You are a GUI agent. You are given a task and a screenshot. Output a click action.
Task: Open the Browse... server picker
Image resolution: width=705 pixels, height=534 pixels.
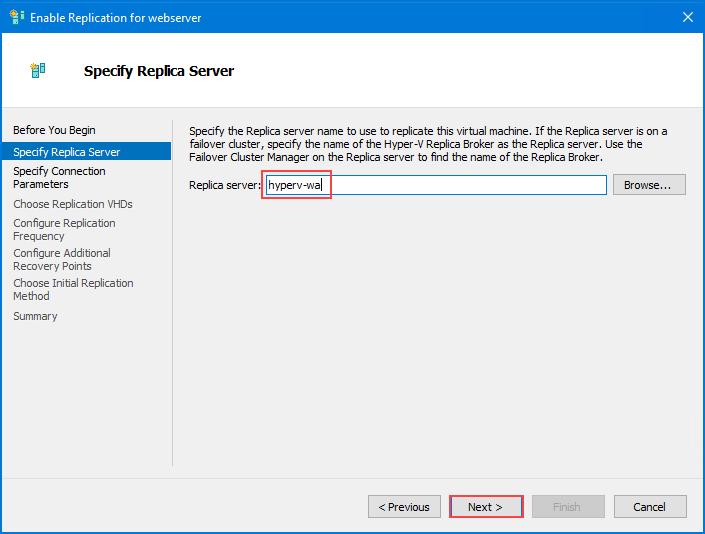[649, 185]
